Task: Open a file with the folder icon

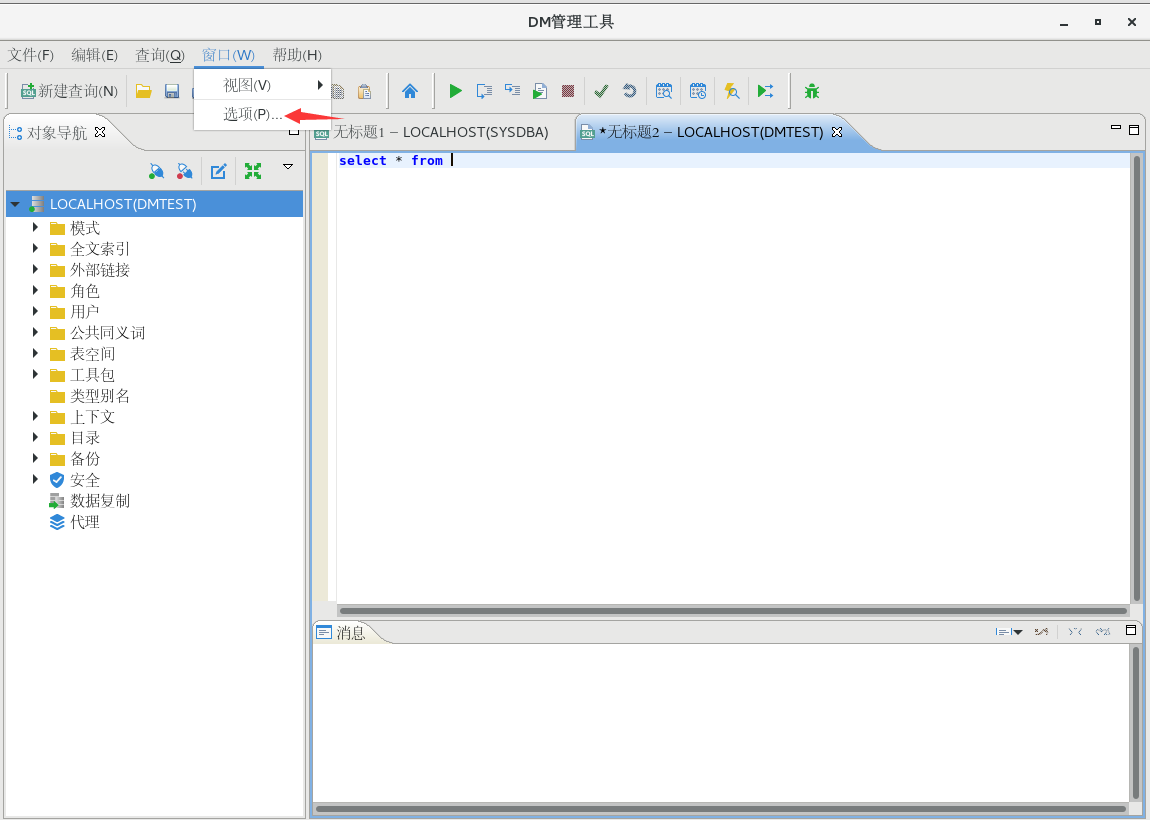Action: point(144,91)
